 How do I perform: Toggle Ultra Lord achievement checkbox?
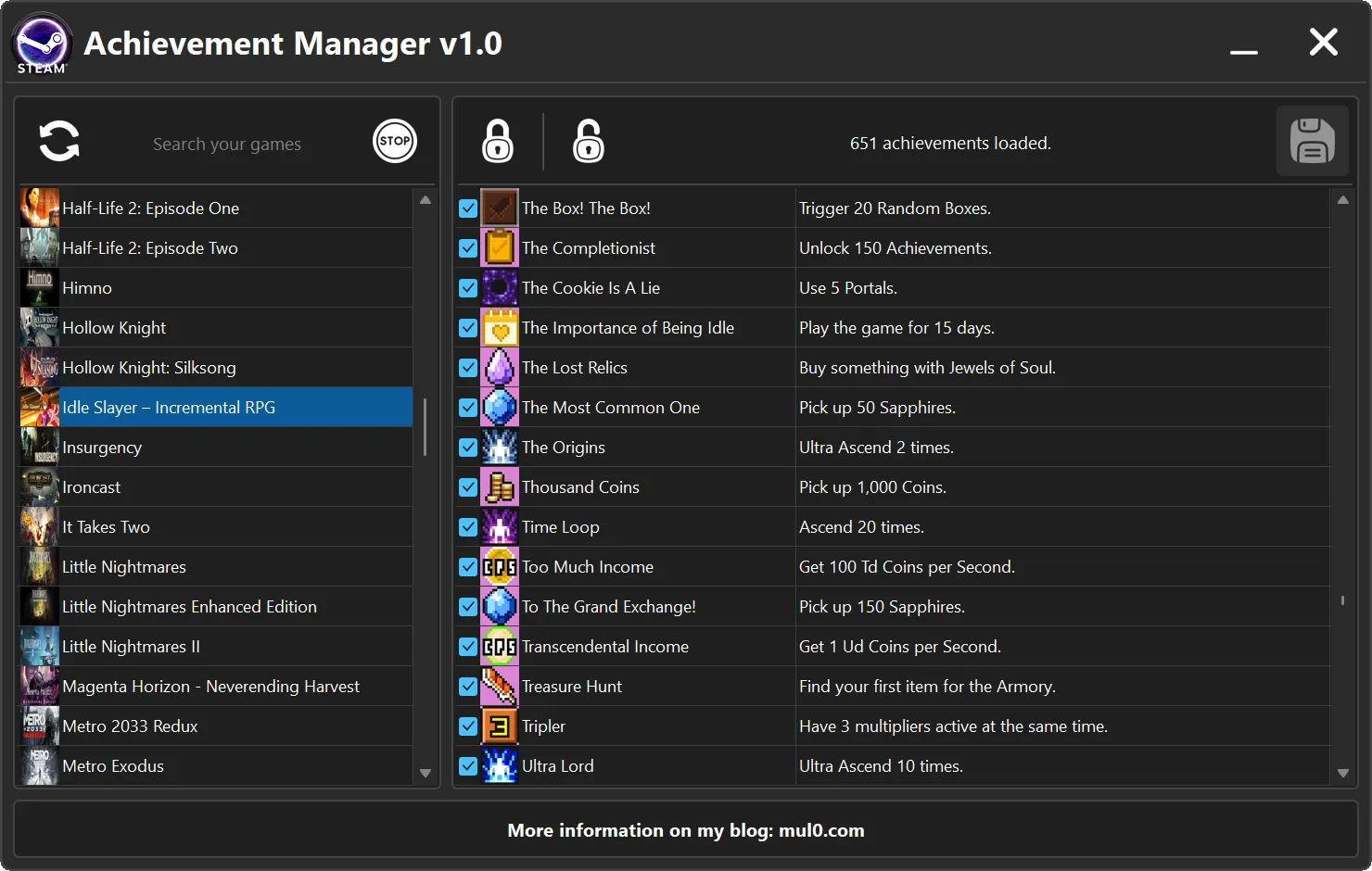[x=468, y=766]
